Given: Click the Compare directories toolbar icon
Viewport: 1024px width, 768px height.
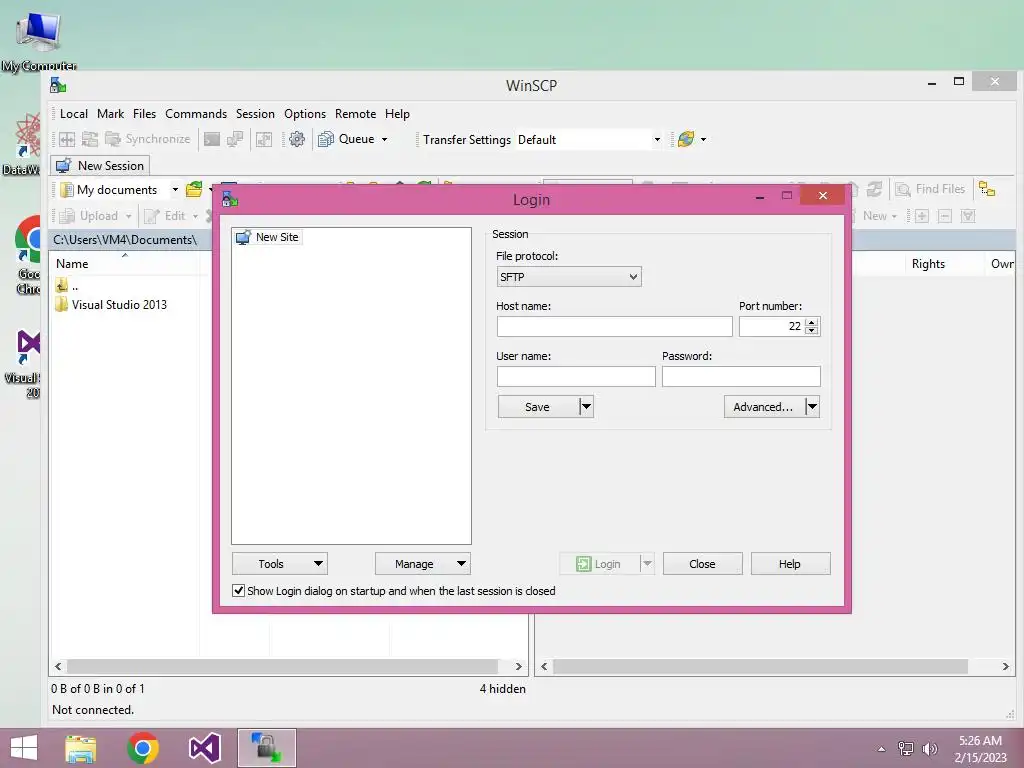Looking at the screenshot, I should (x=67, y=139).
